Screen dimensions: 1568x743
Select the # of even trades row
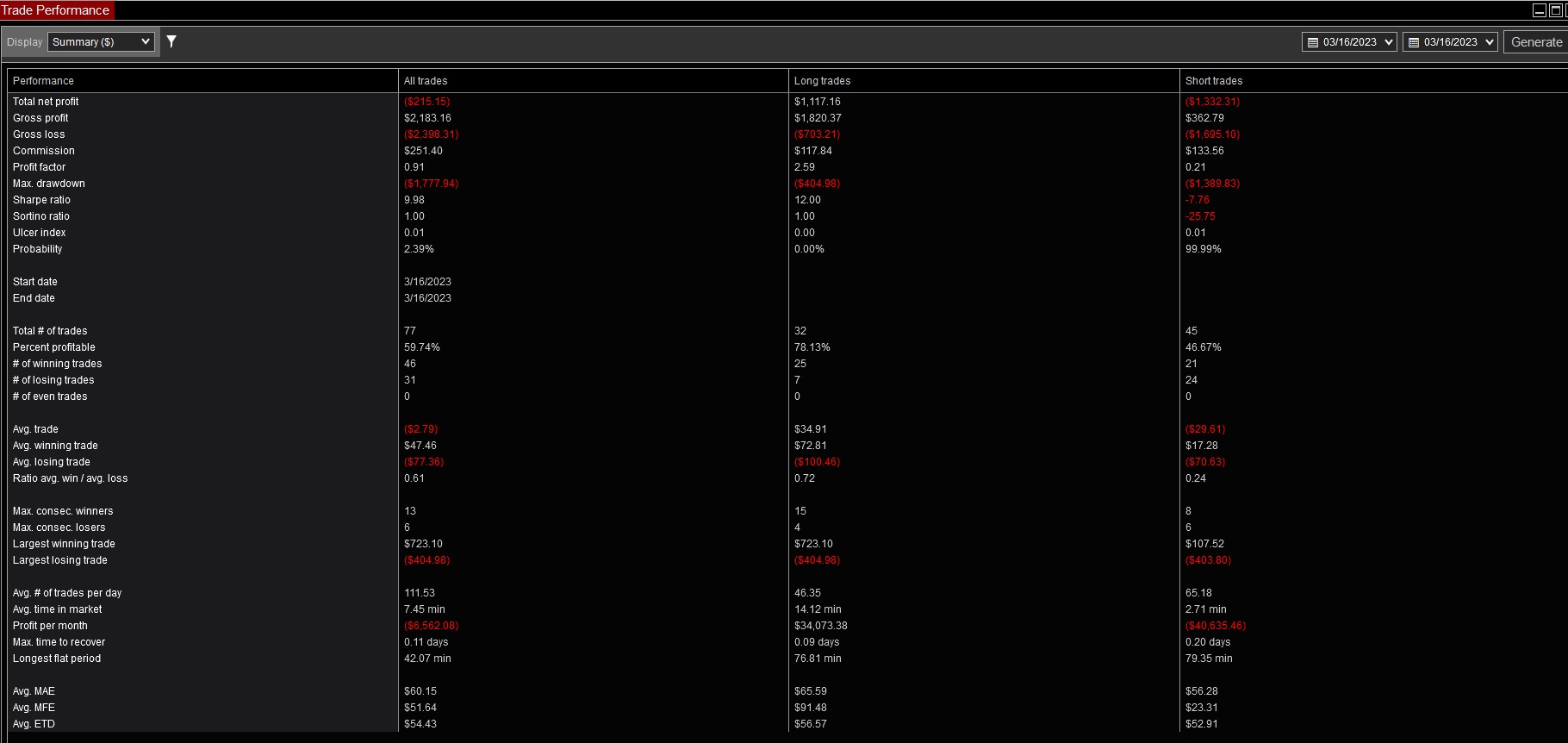50,396
